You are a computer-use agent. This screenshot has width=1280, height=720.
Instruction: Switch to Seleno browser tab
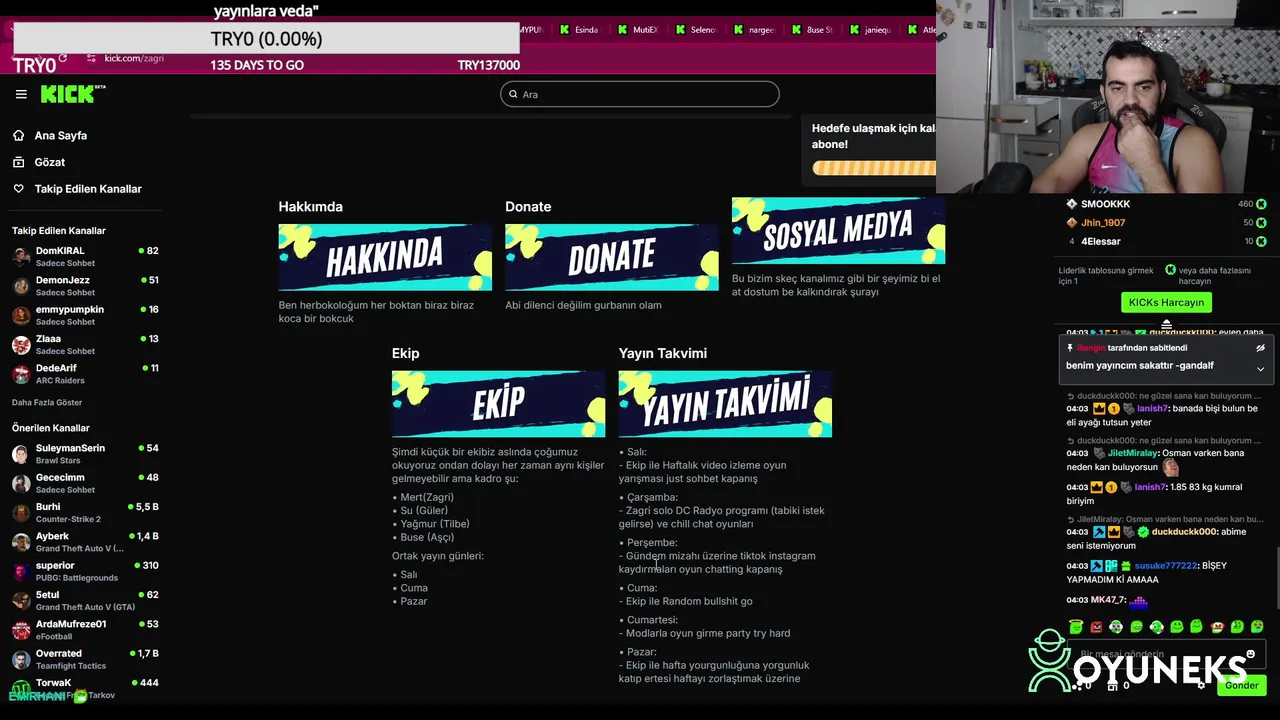[696, 30]
